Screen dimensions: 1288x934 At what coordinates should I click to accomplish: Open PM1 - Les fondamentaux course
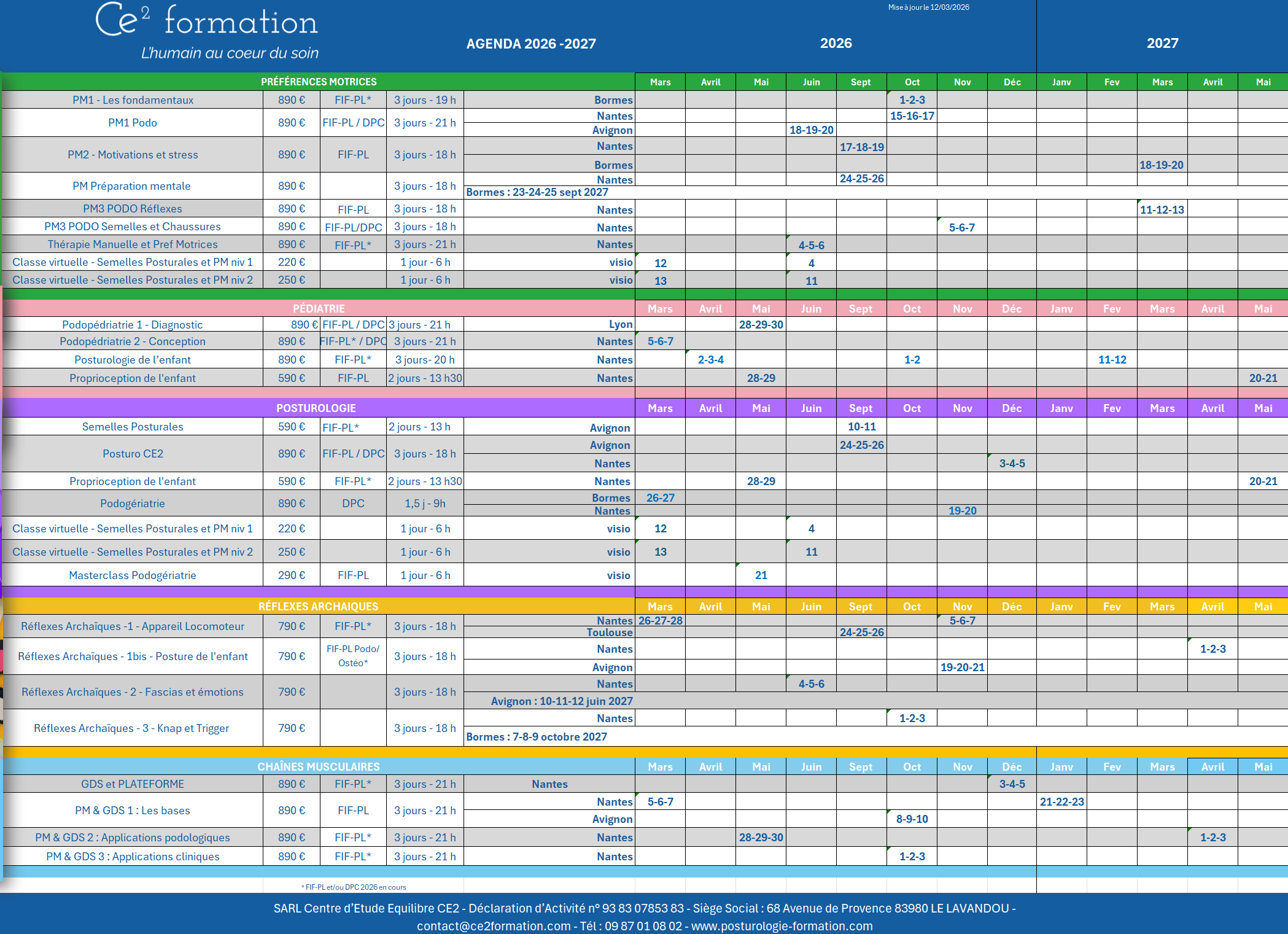coord(133,100)
